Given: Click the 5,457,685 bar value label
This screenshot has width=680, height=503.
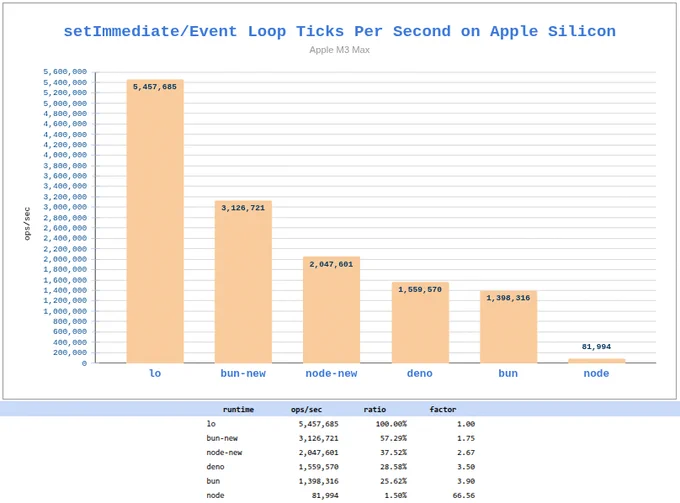Looking at the screenshot, I should click(155, 87).
